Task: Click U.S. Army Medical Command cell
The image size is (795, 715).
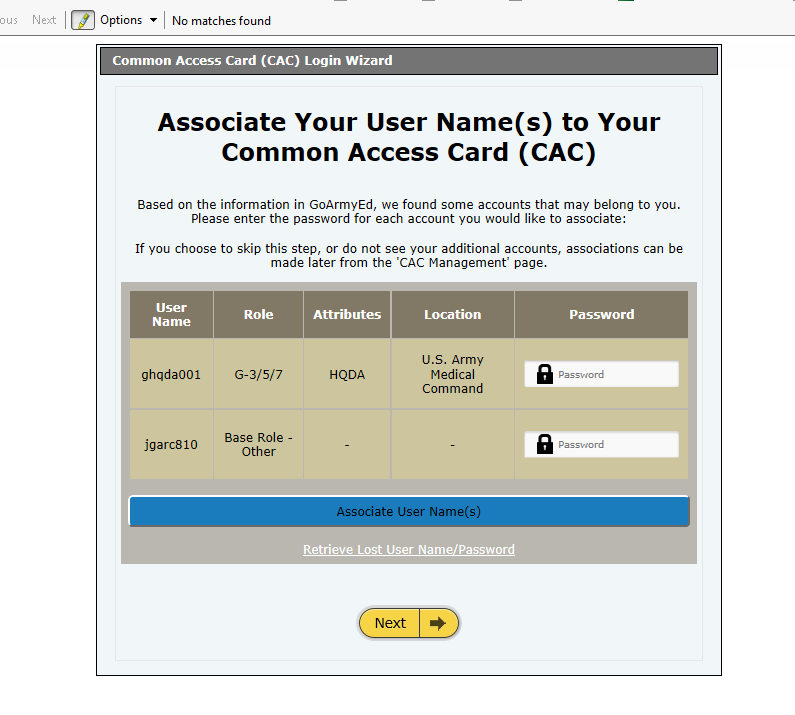Action: [453, 374]
